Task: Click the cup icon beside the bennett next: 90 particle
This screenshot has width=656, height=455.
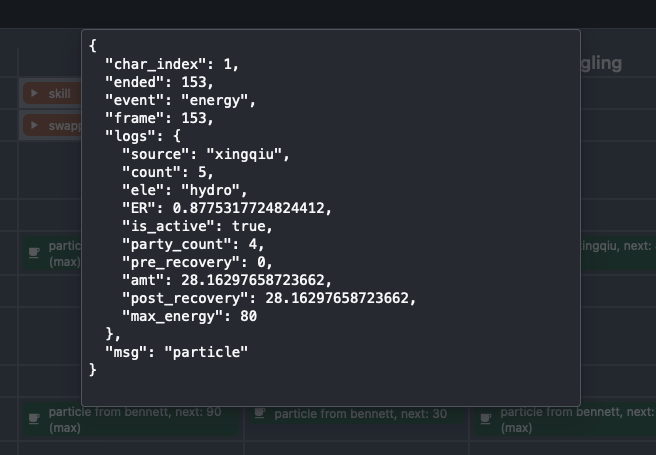Action: pos(34,418)
